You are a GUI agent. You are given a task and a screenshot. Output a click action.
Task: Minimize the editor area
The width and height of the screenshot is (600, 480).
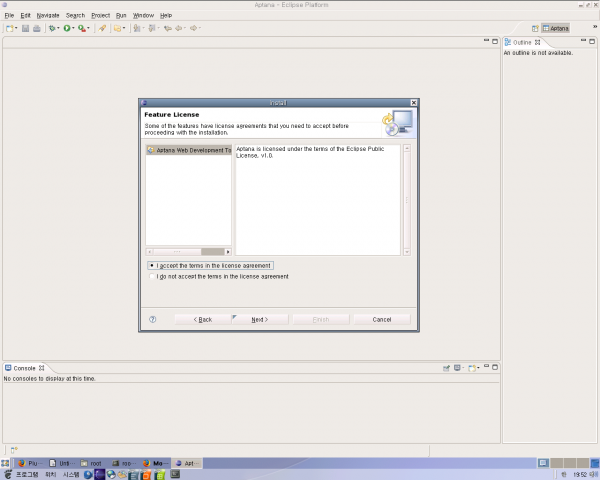(486, 41)
